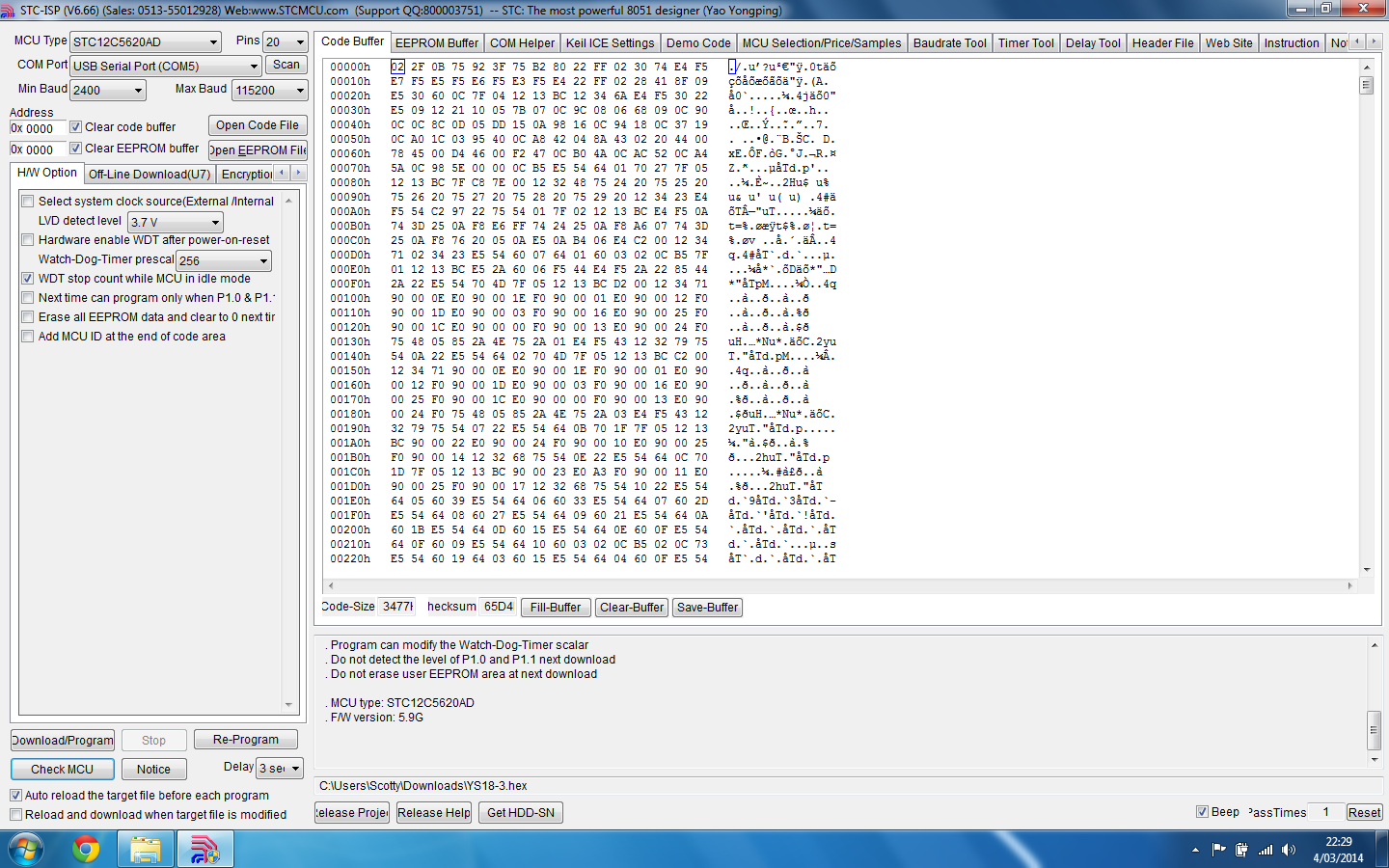This screenshot has width=1389, height=868.
Task: Launch Google Chrome from the taskbar
Action: (86, 849)
